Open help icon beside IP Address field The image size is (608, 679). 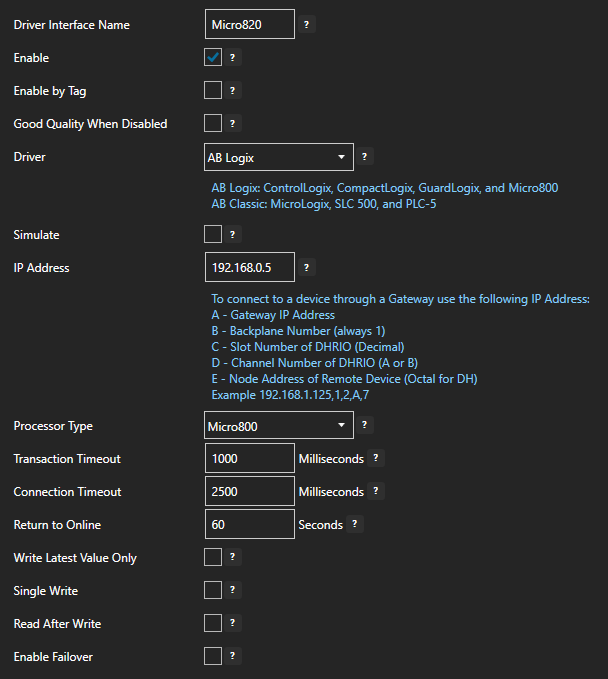click(307, 267)
